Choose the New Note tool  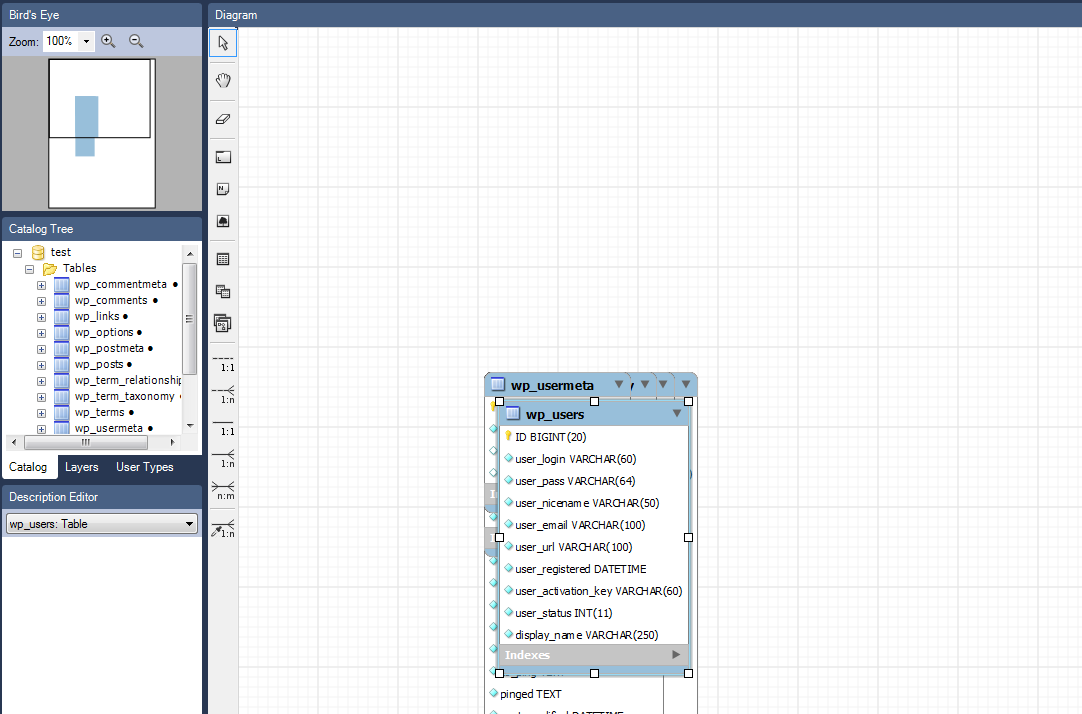(x=222, y=189)
